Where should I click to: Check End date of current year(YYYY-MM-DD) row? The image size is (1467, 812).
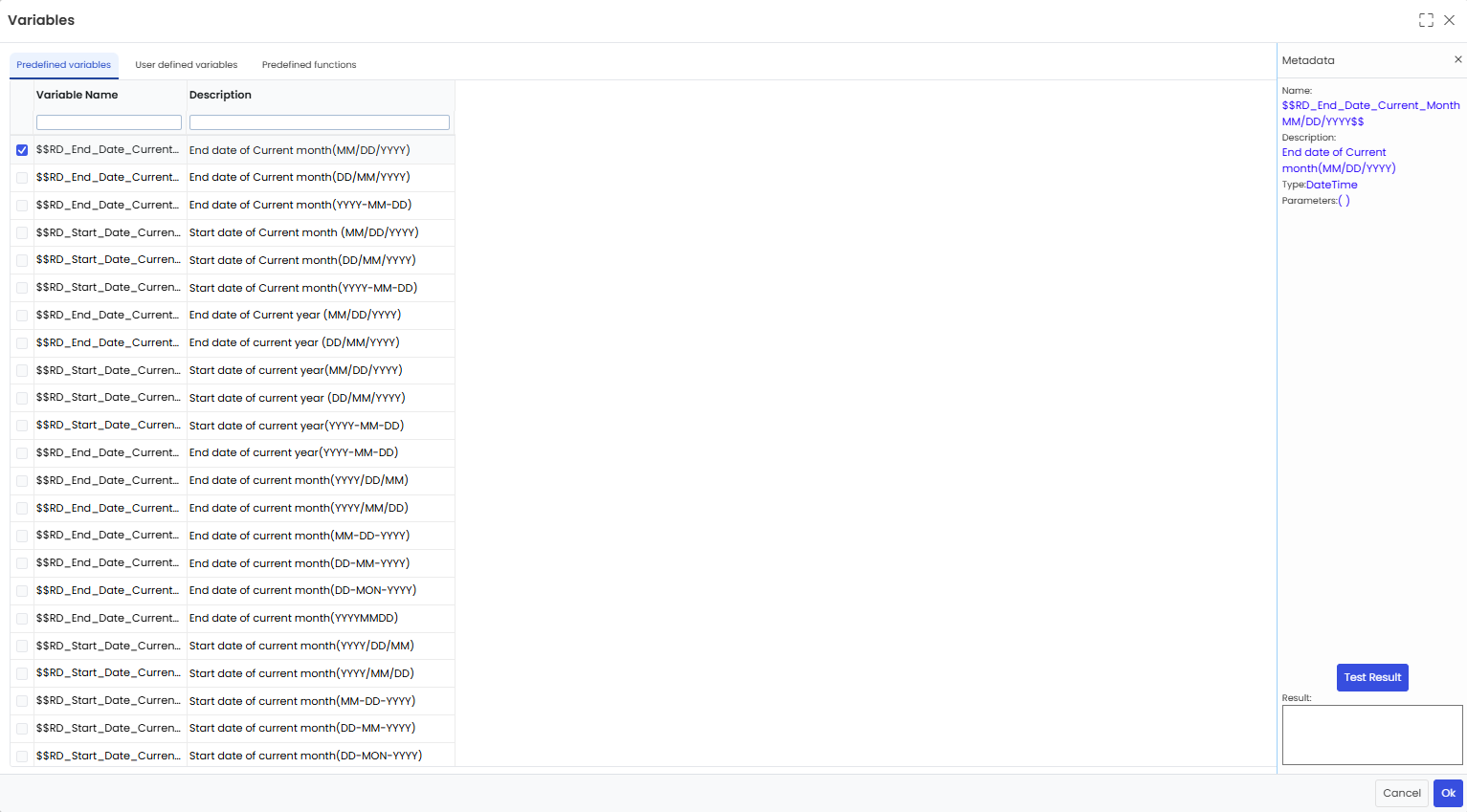point(22,453)
